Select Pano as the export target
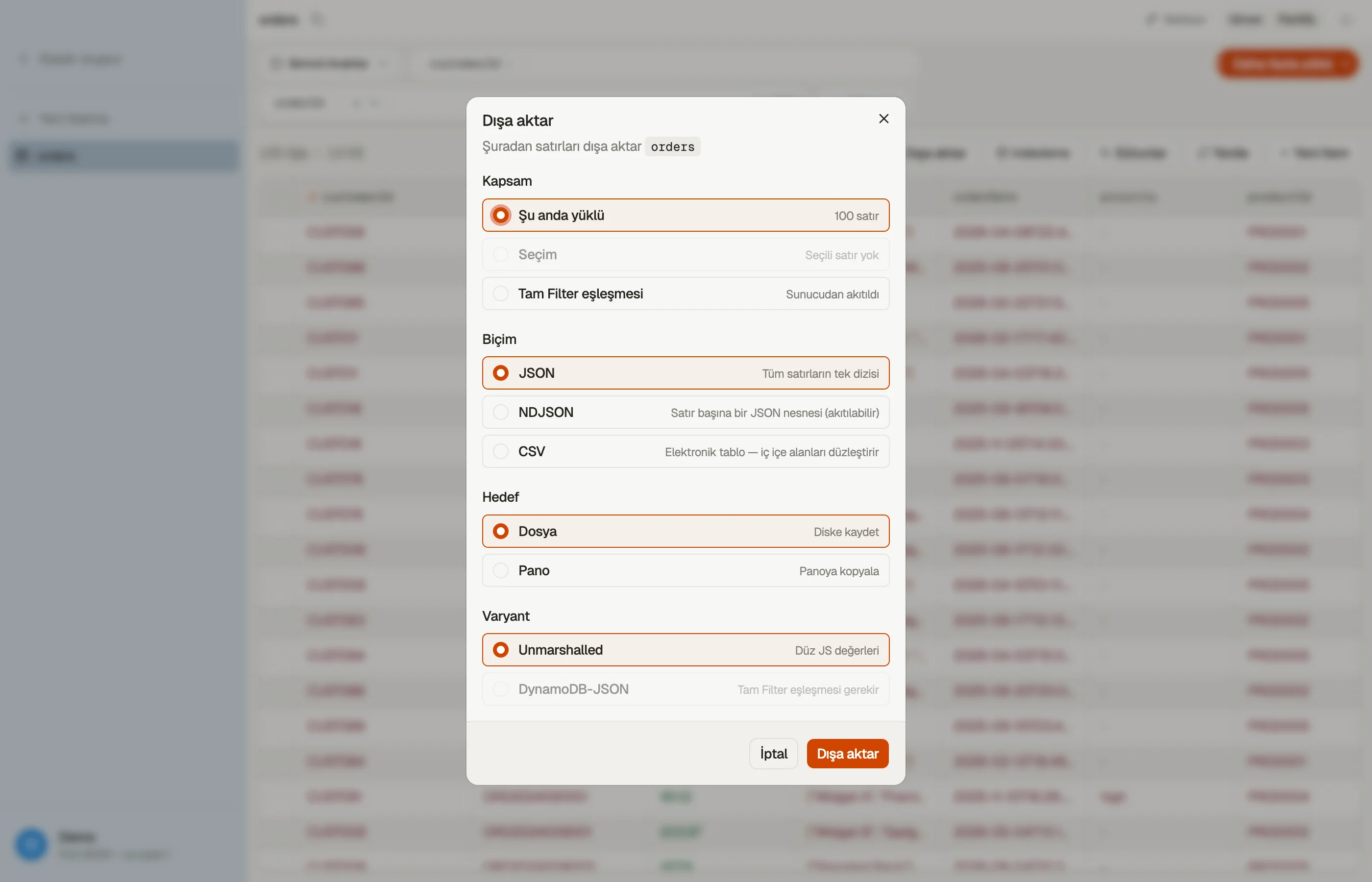Image resolution: width=1372 pixels, height=882 pixels. click(686, 570)
